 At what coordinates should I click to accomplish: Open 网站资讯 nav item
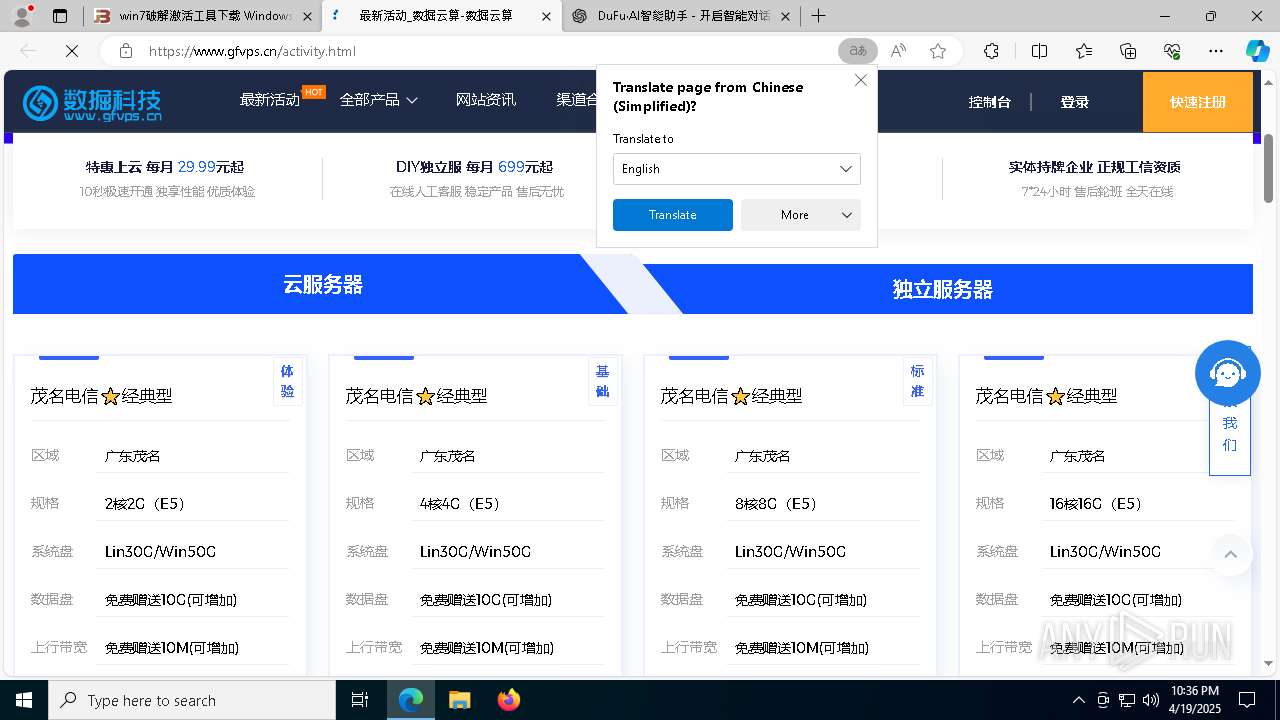(x=486, y=100)
